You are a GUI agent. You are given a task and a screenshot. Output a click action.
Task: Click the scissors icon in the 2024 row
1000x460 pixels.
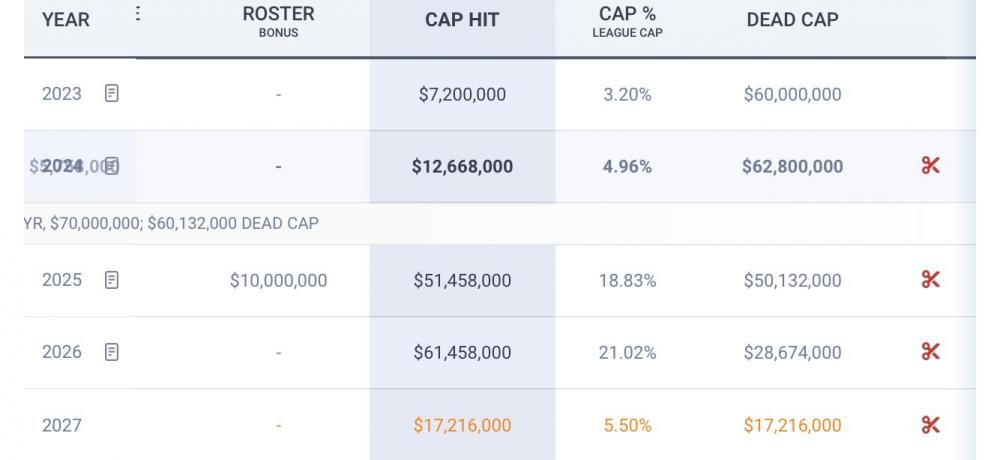pos(930,166)
